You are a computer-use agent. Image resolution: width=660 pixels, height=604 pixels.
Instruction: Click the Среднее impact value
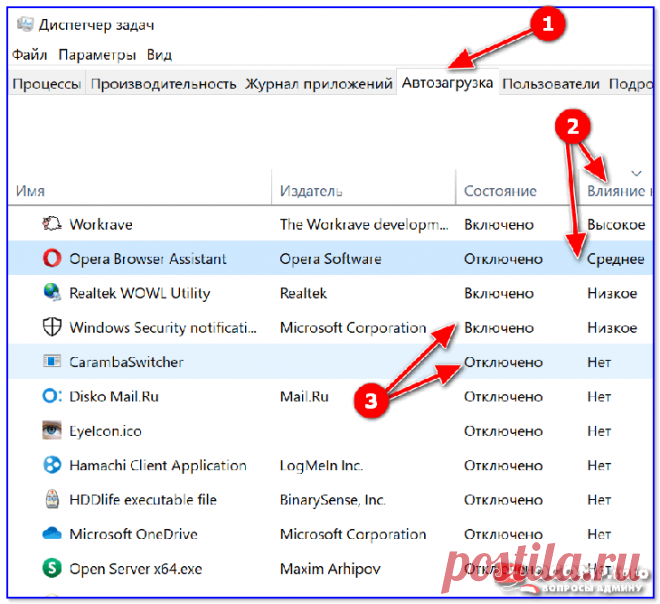point(615,259)
